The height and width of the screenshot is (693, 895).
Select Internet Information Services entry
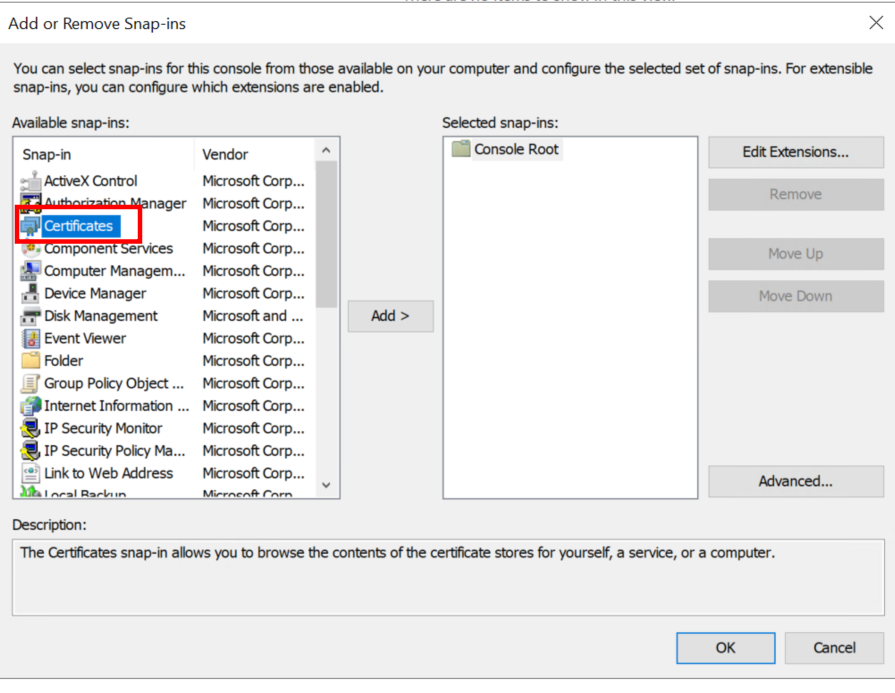pos(116,406)
